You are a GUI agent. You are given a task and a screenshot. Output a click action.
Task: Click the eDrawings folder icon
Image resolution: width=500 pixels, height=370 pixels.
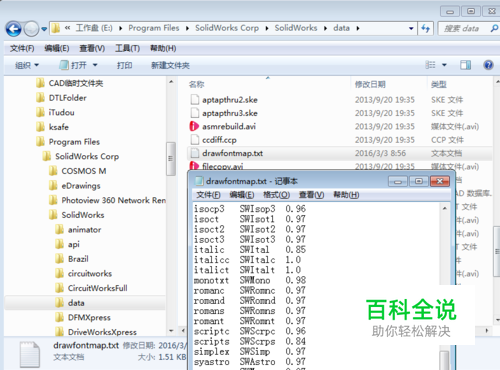[x=53, y=185]
